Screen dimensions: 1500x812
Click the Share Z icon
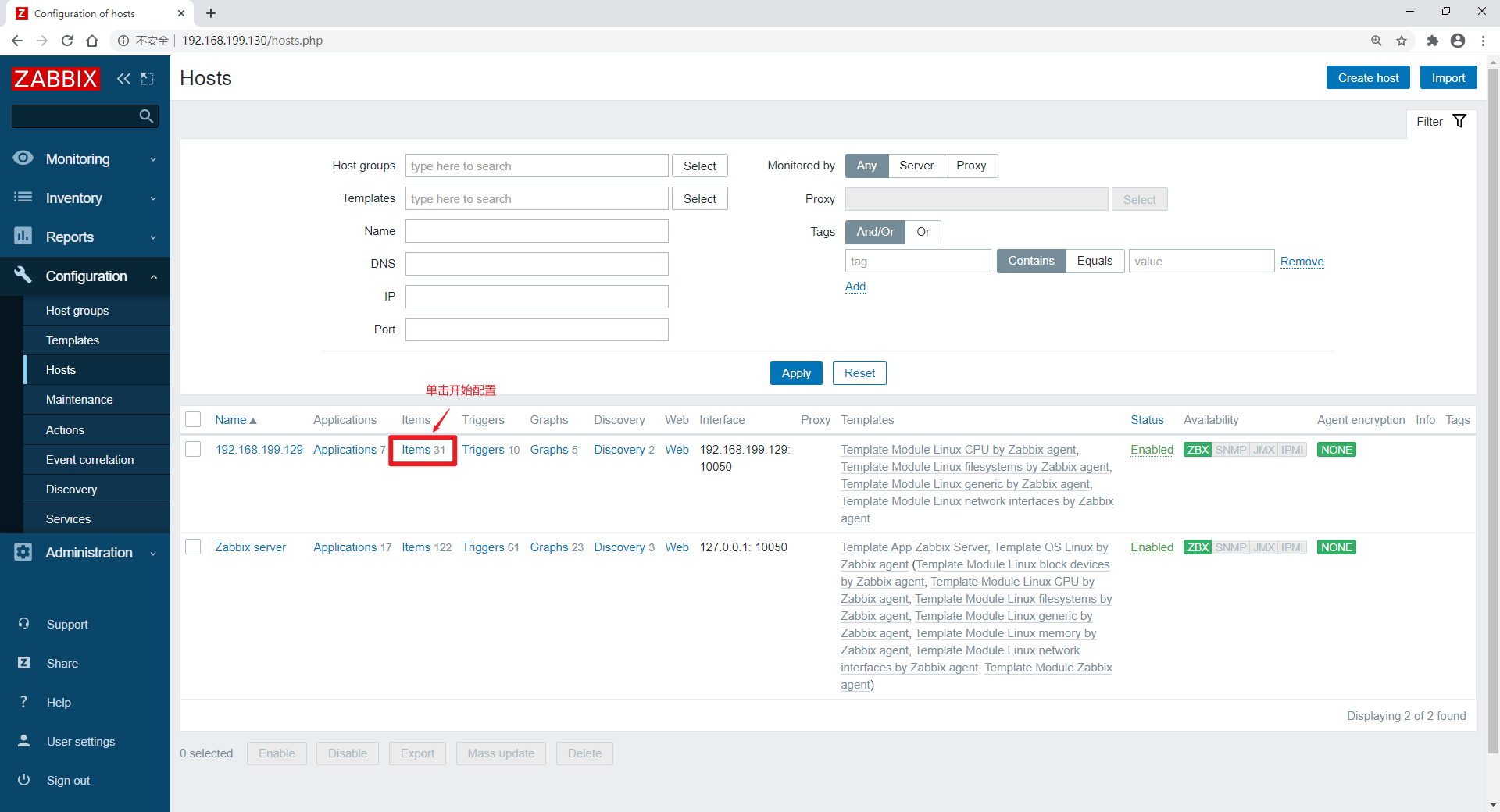click(x=23, y=663)
